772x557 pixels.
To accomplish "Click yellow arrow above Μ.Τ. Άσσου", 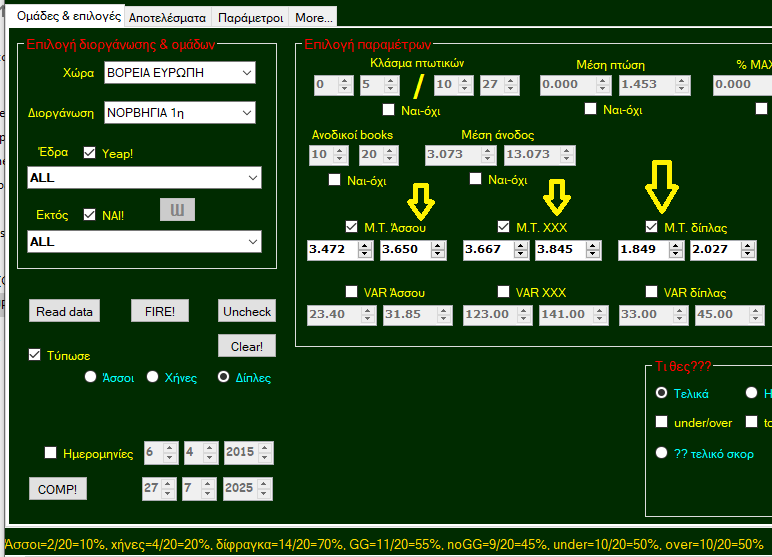I will coord(422,199).
